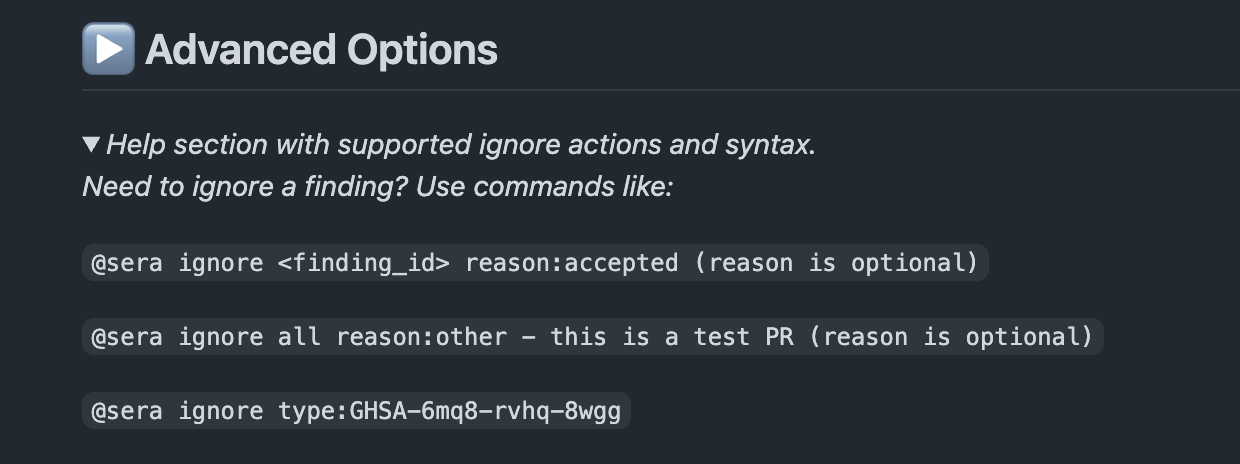Click the 'Need to ignore a finding?' line
Image resolution: width=1240 pixels, height=464 pixels.
(378, 187)
